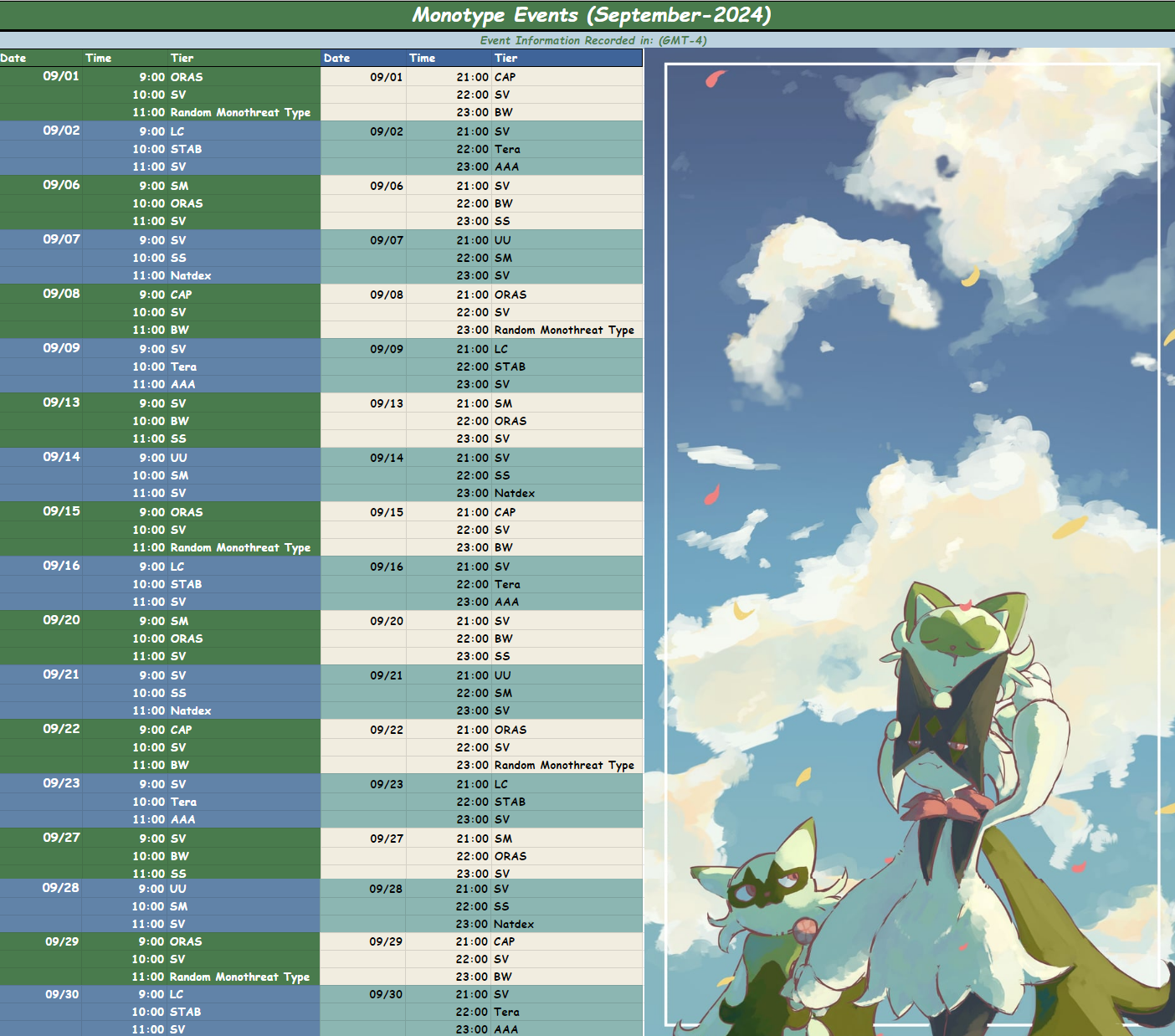
Task: Select the 09/30 date cell in right table
Action: (x=386, y=994)
